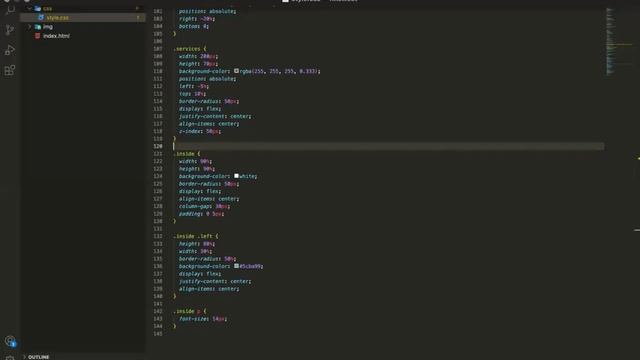This screenshot has width=640, height=360.
Task: Select the css folder name
Action: [x=47, y=9]
